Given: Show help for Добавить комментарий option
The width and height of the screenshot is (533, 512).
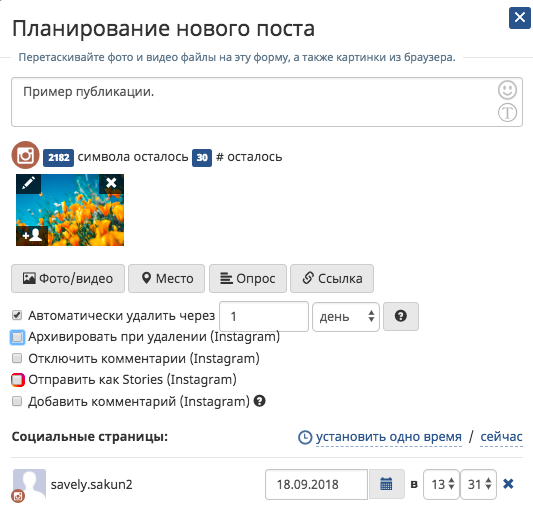Looking at the screenshot, I should coord(260,401).
